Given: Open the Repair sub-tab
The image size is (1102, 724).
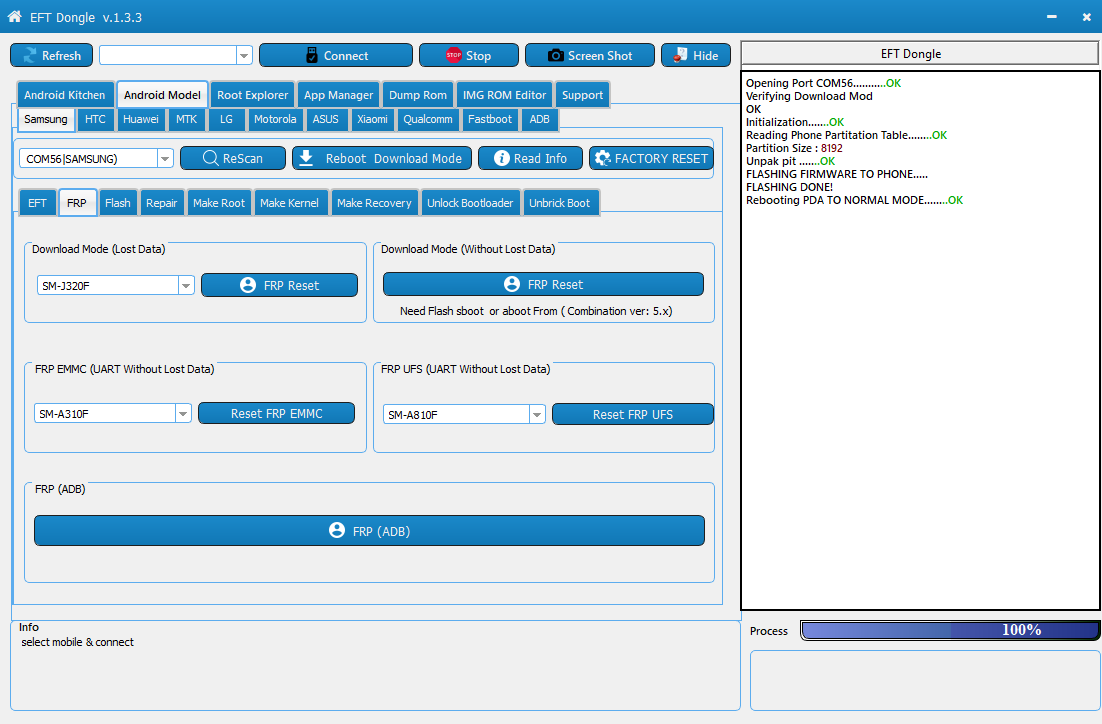Looking at the screenshot, I should pyautogui.click(x=162, y=203).
